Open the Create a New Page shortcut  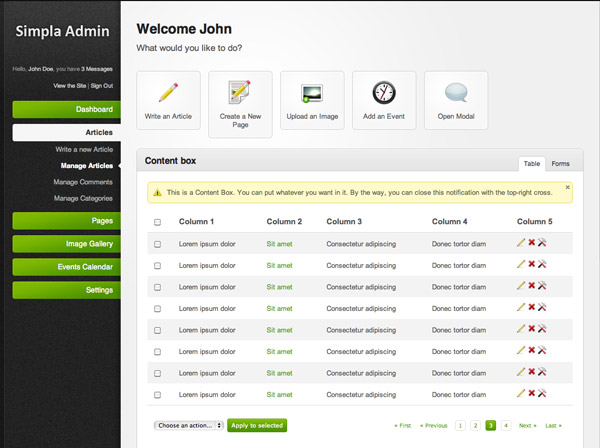(x=240, y=93)
